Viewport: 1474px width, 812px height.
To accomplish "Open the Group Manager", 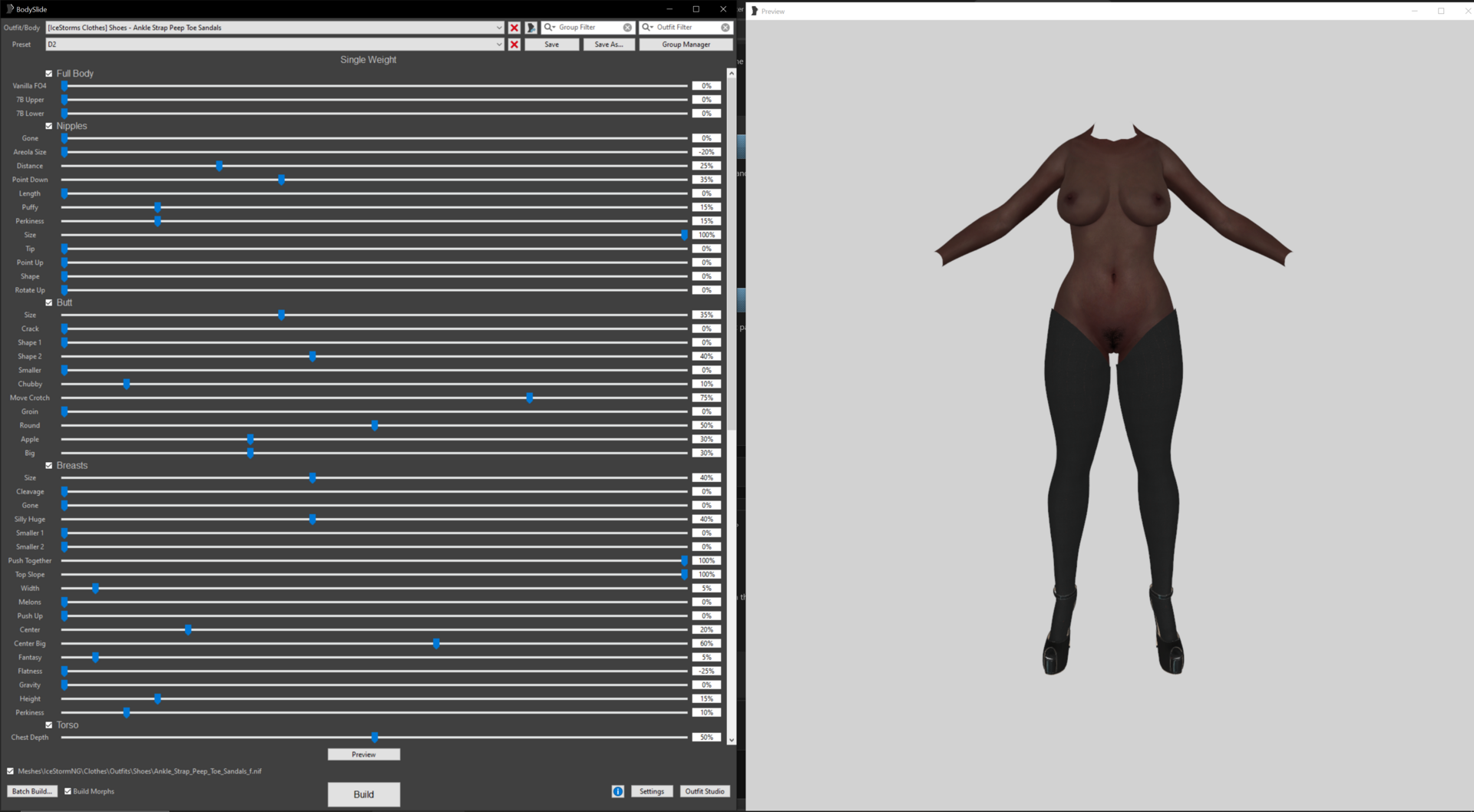I will coord(686,45).
